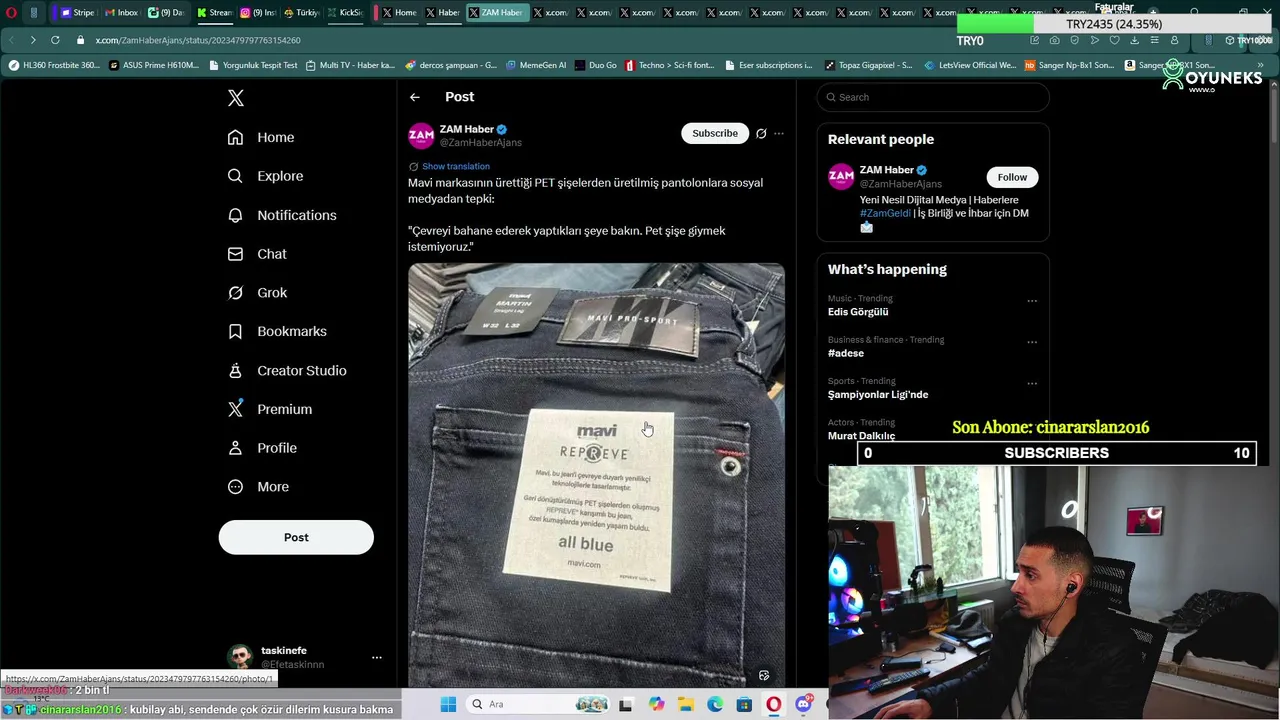The height and width of the screenshot is (720, 1280).
Task: Open HL360 Frostbite bookmark
Action: [54, 65]
